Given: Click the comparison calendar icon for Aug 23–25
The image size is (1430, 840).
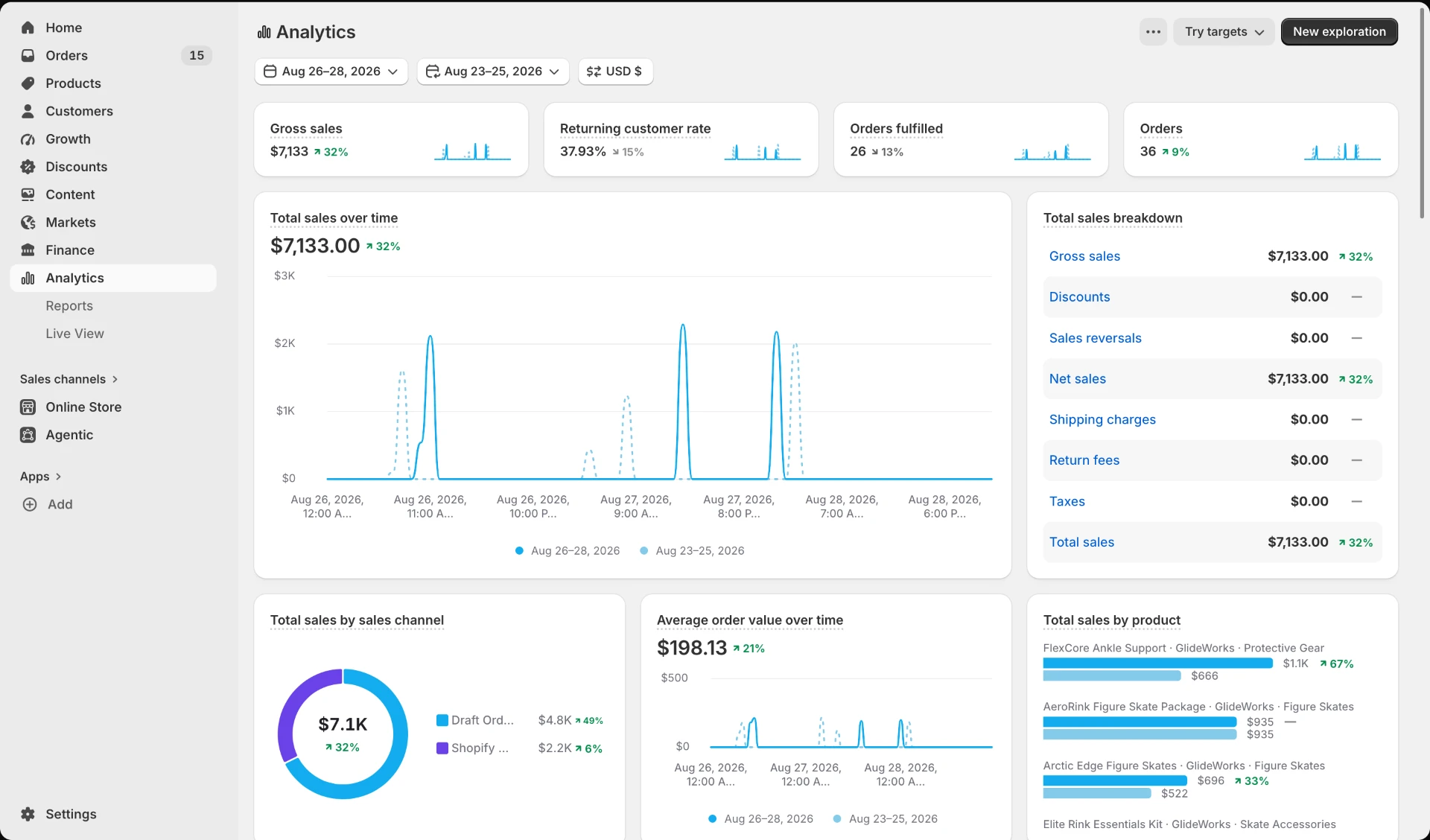Looking at the screenshot, I should pyautogui.click(x=433, y=71).
